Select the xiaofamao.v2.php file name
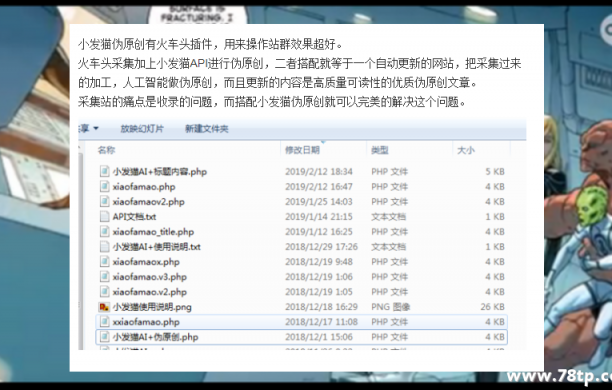 pos(149,292)
